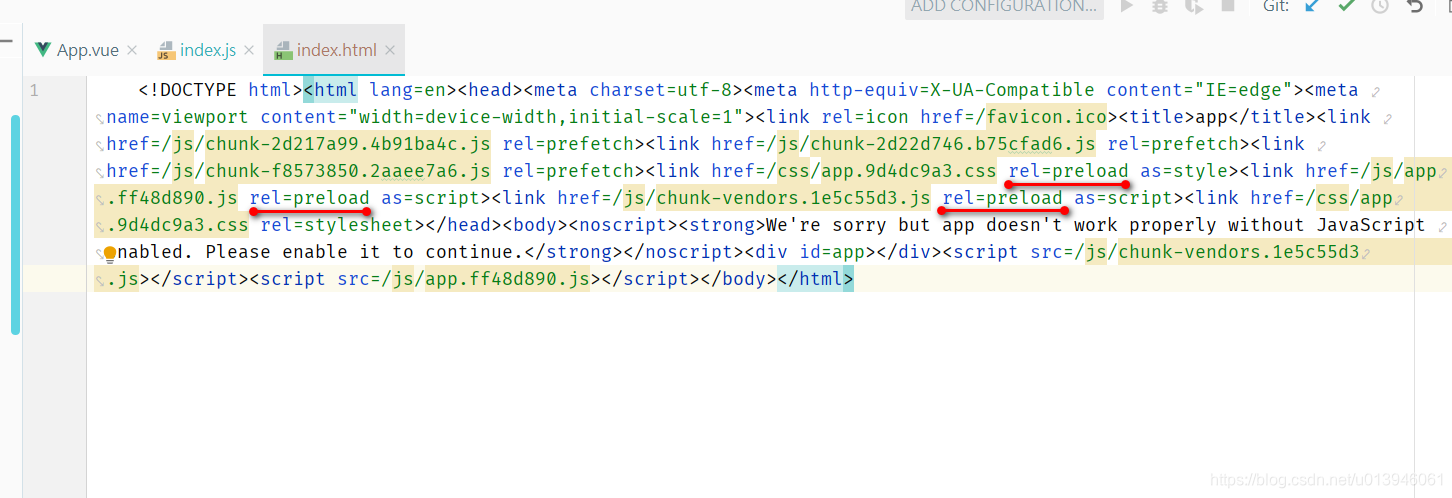
Task: Open the Add Configuration dropdown
Action: [x=1004, y=7]
